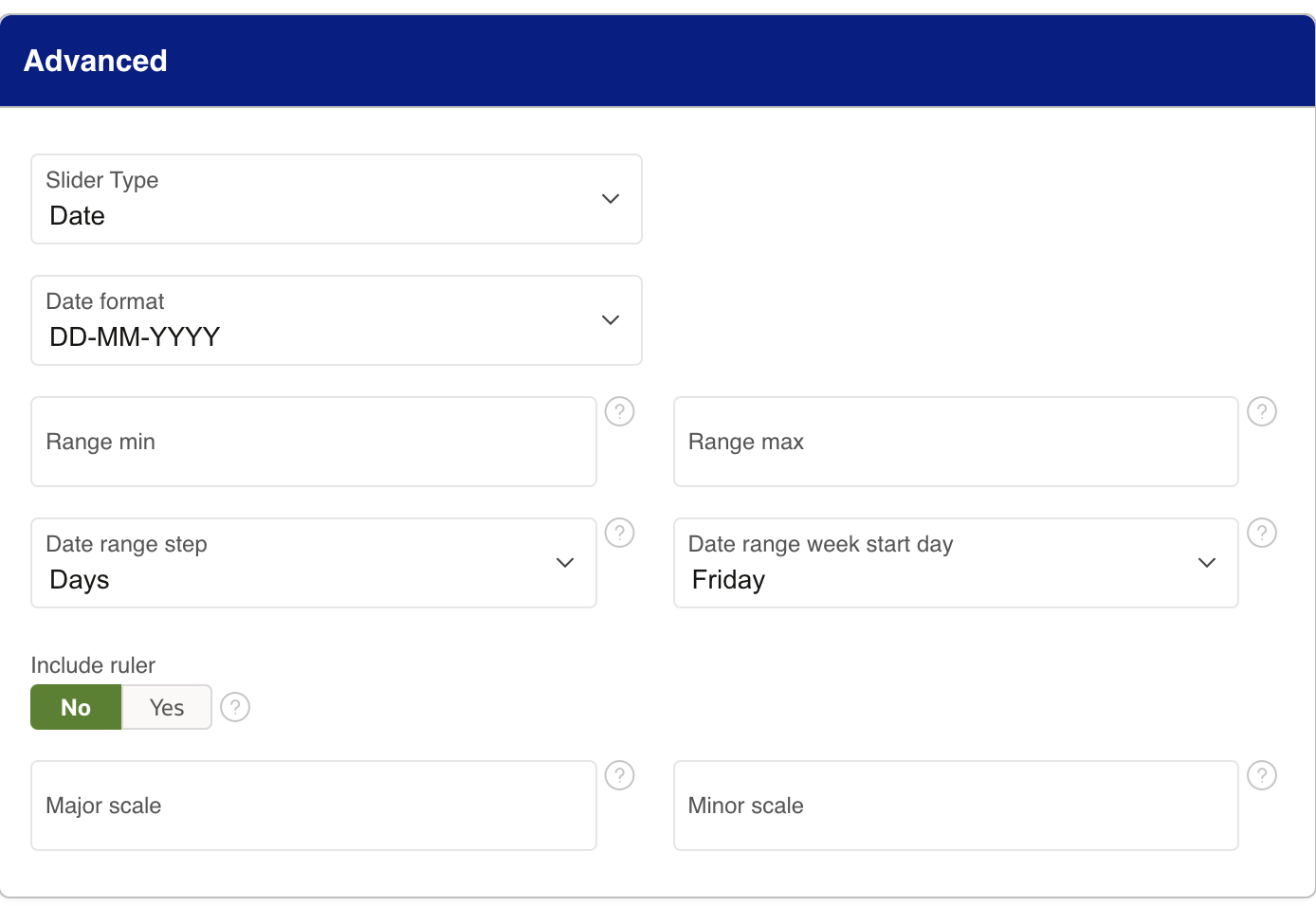This screenshot has width=1316, height=906.
Task: Select the Include ruler label text
Action: [93, 665]
